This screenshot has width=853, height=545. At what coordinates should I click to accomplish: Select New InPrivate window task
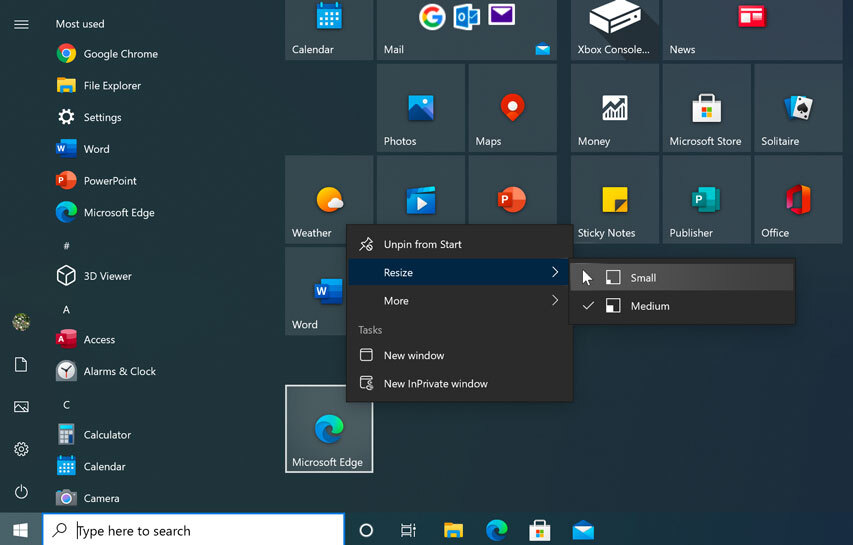(459, 383)
